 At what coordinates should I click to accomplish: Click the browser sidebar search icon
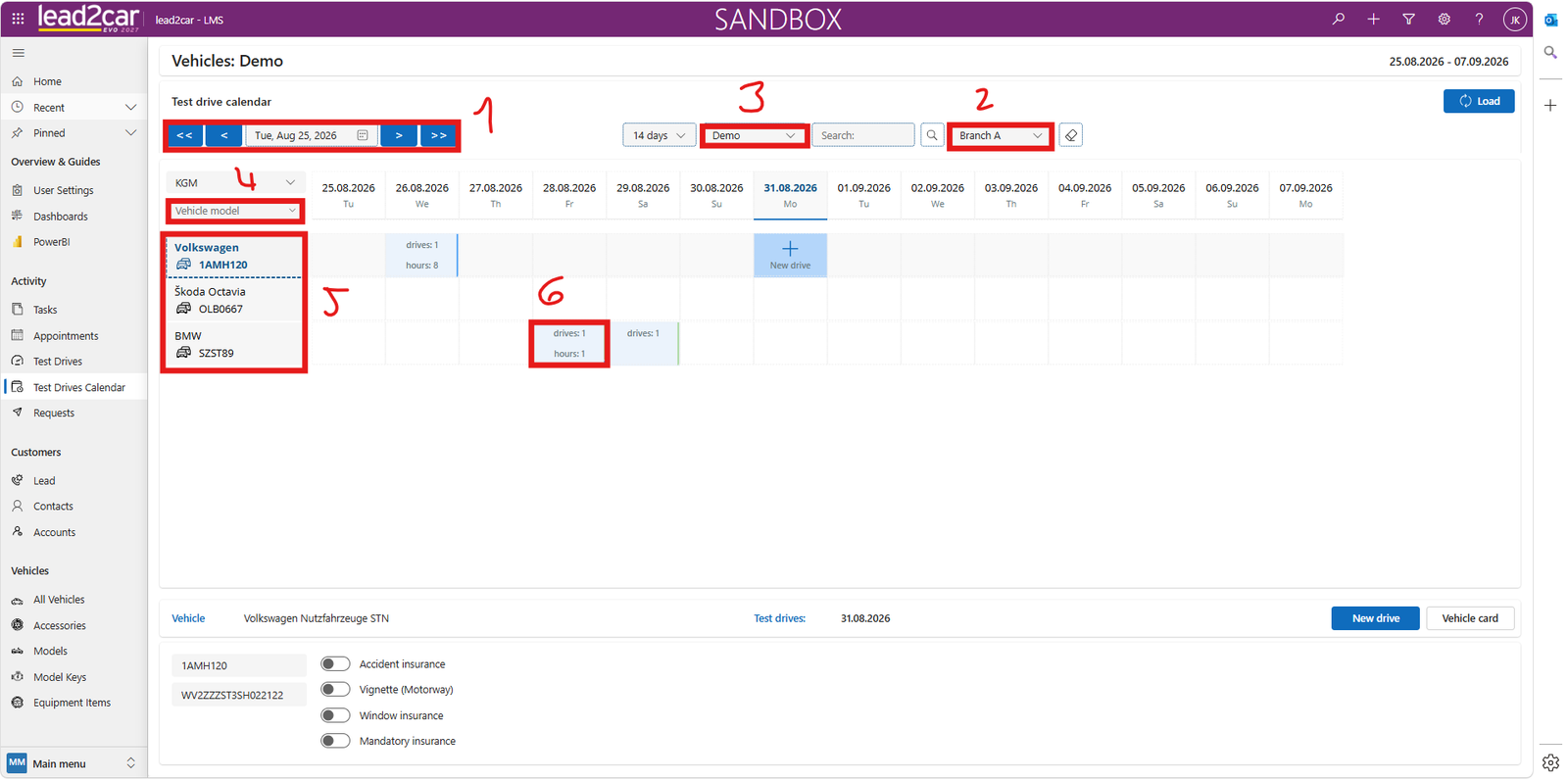click(1550, 52)
